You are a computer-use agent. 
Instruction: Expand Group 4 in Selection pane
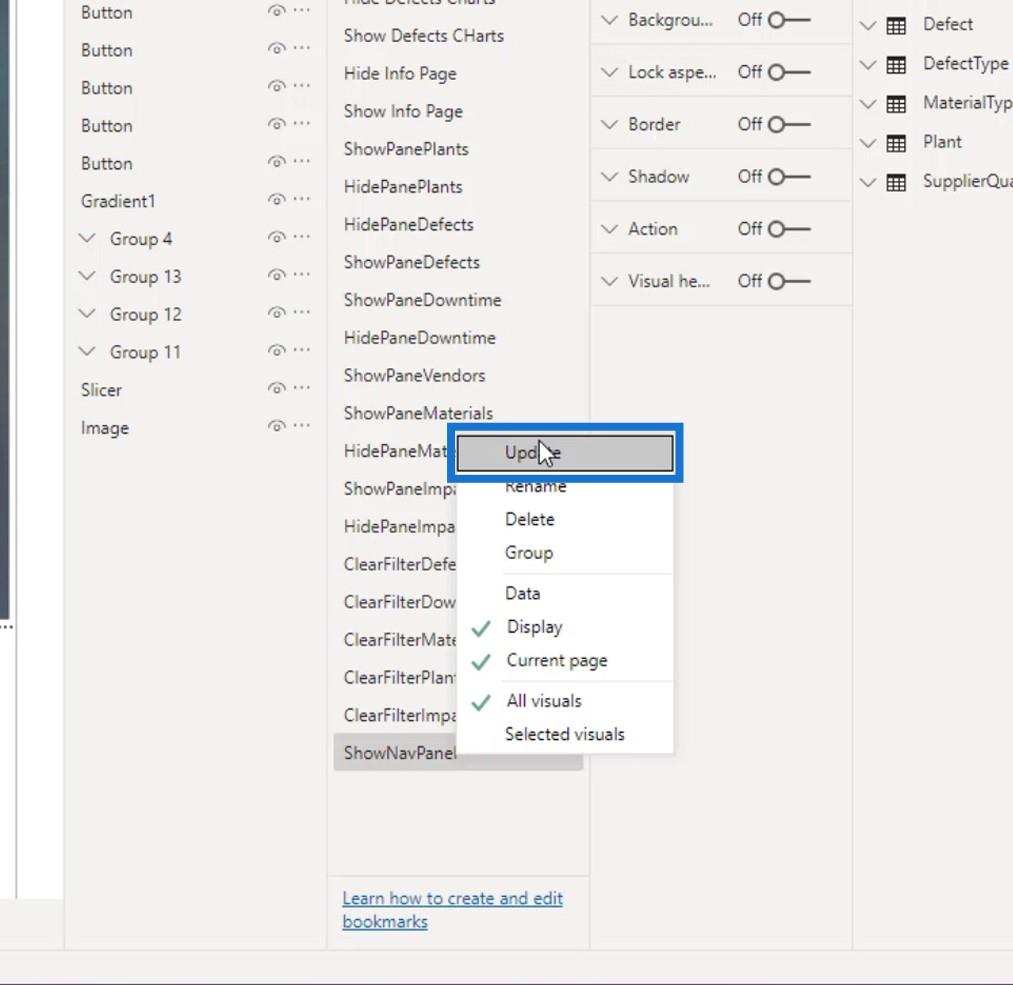pos(87,238)
